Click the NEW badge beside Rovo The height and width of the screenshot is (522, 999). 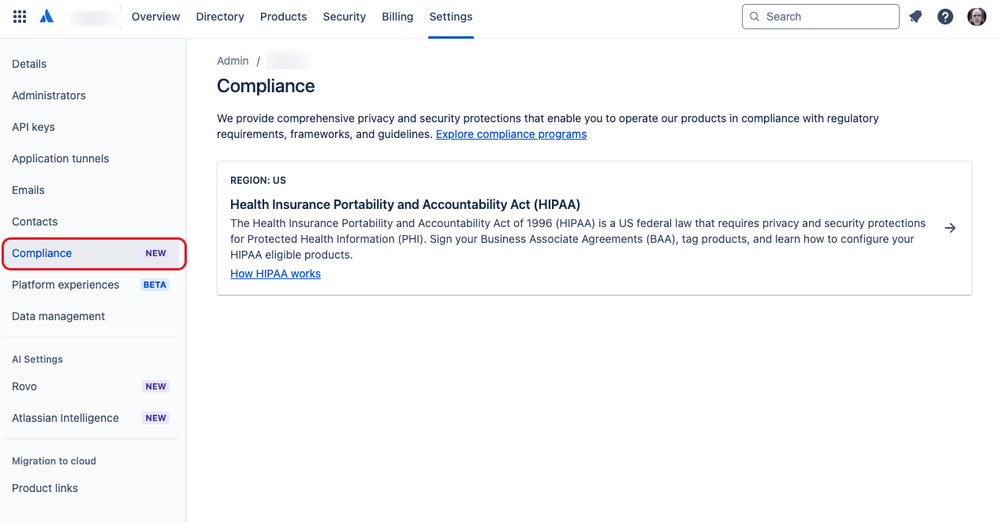click(155, 387)
